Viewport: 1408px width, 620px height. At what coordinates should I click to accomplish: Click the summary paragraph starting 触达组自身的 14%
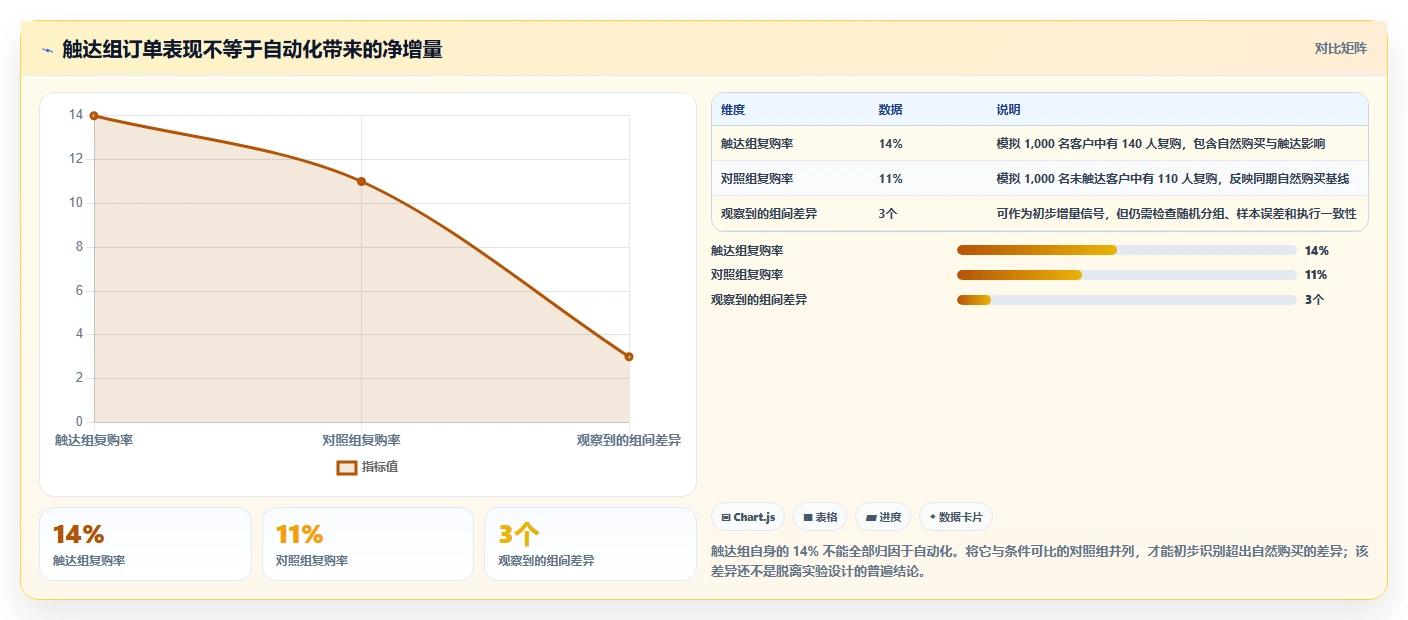click(x=1039, y=563)
